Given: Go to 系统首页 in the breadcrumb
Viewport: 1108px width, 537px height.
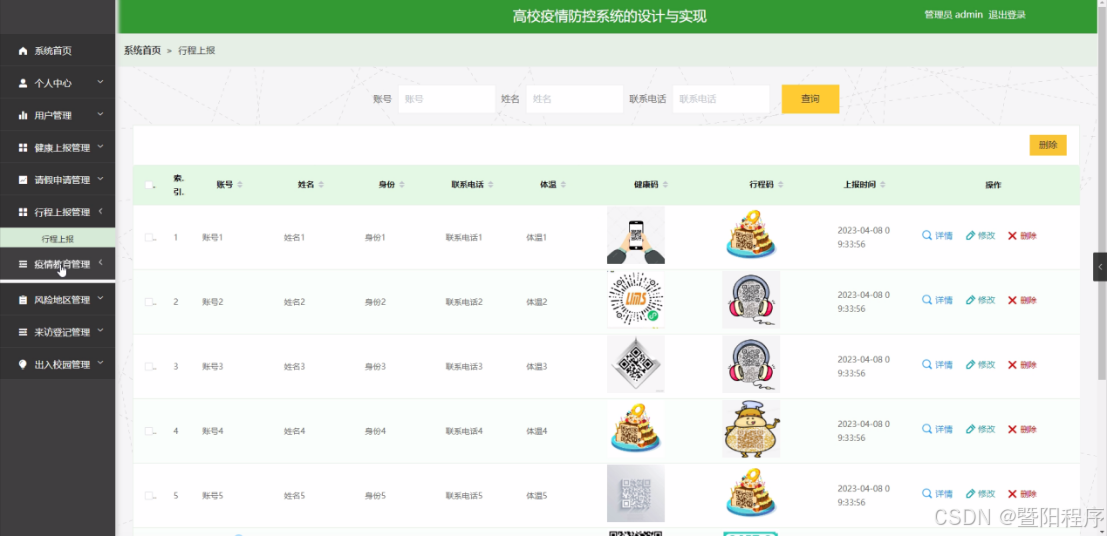Looking at the screenshot, I should tap(142, 50).
